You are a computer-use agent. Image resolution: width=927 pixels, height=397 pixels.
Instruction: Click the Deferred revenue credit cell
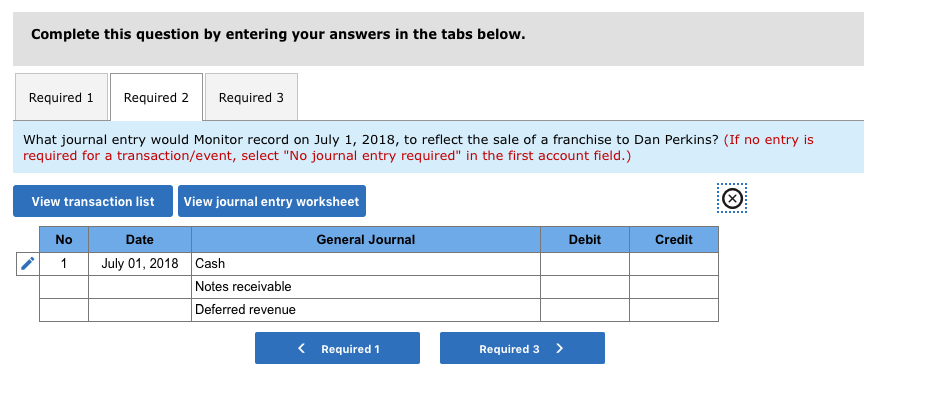674,310
